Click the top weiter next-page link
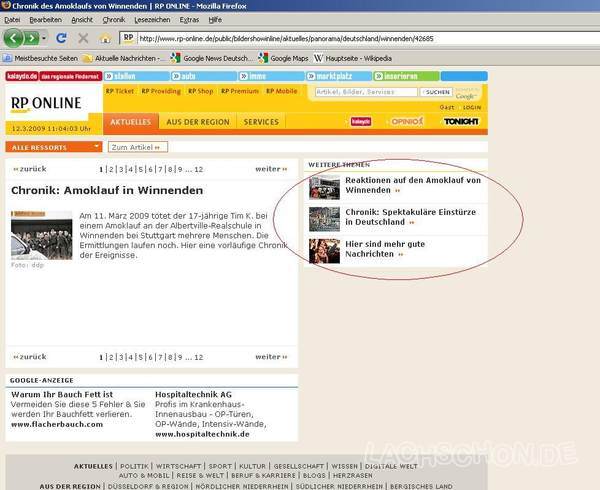This screenshot has width=600, height=490. point(271,169)
